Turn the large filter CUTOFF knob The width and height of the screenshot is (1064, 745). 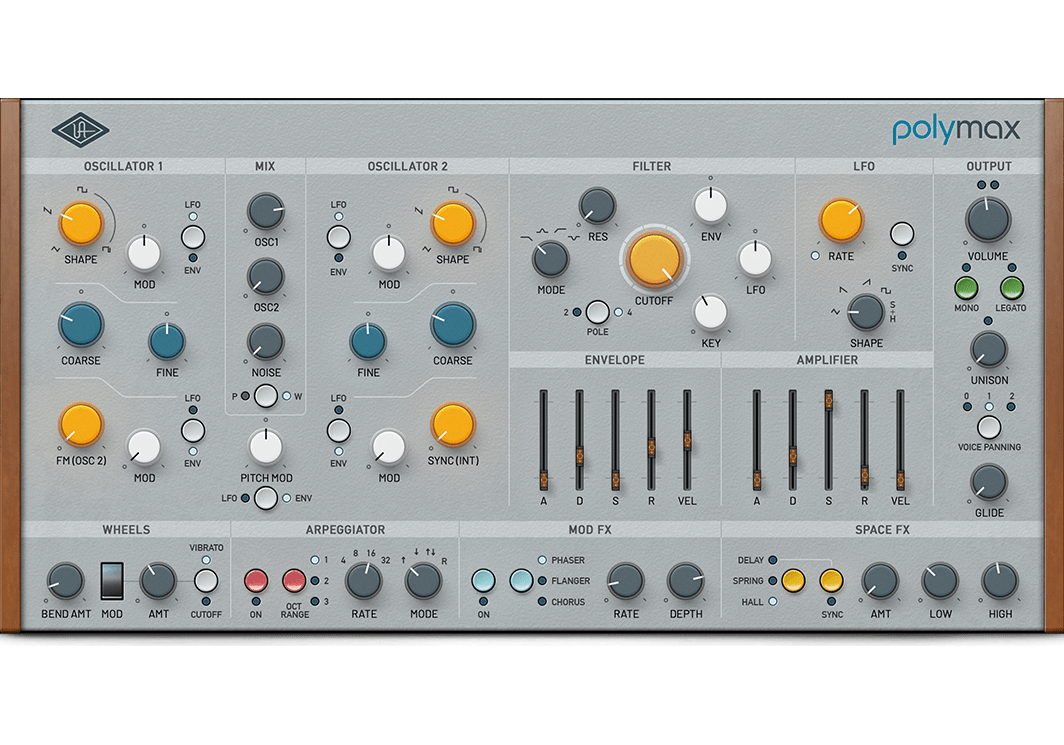pos(654,259)
